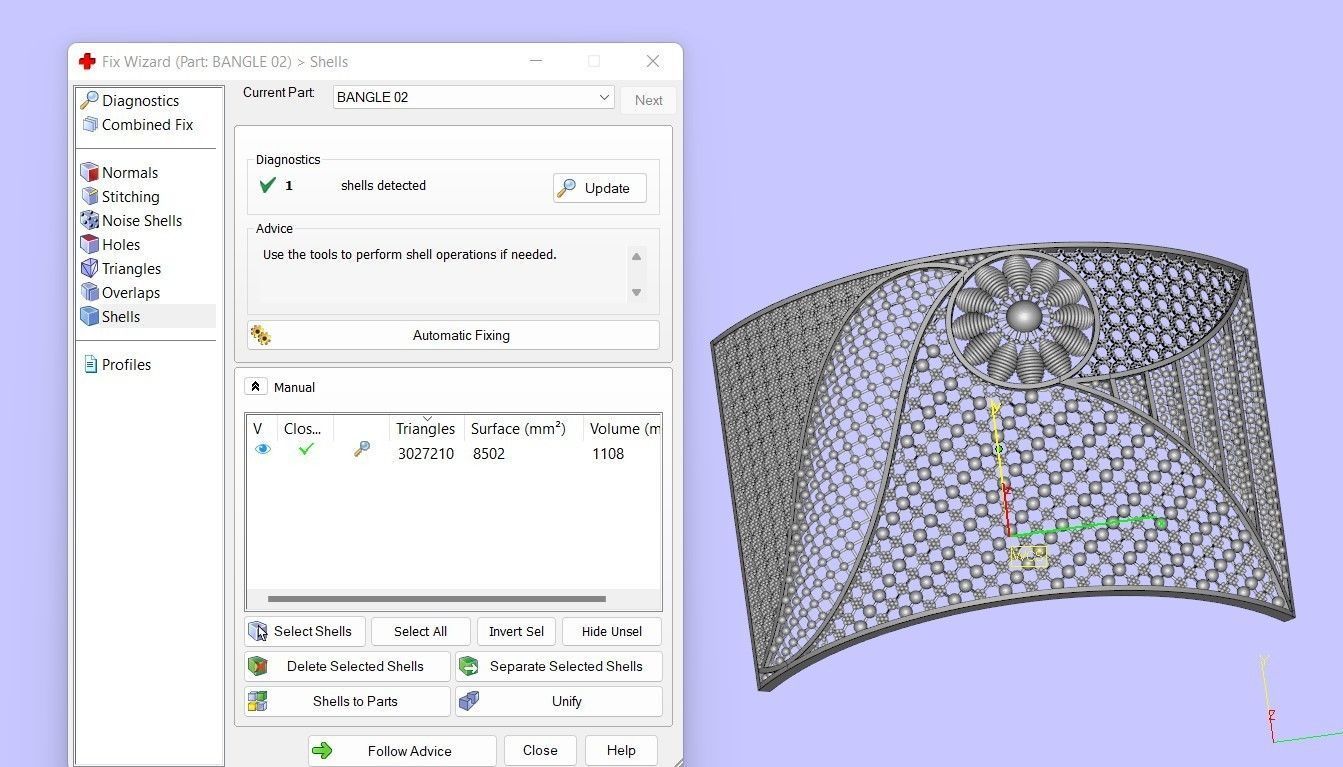Click the Close button at bottom
The image size is (1343, 767).
click(x=540, y=750)
